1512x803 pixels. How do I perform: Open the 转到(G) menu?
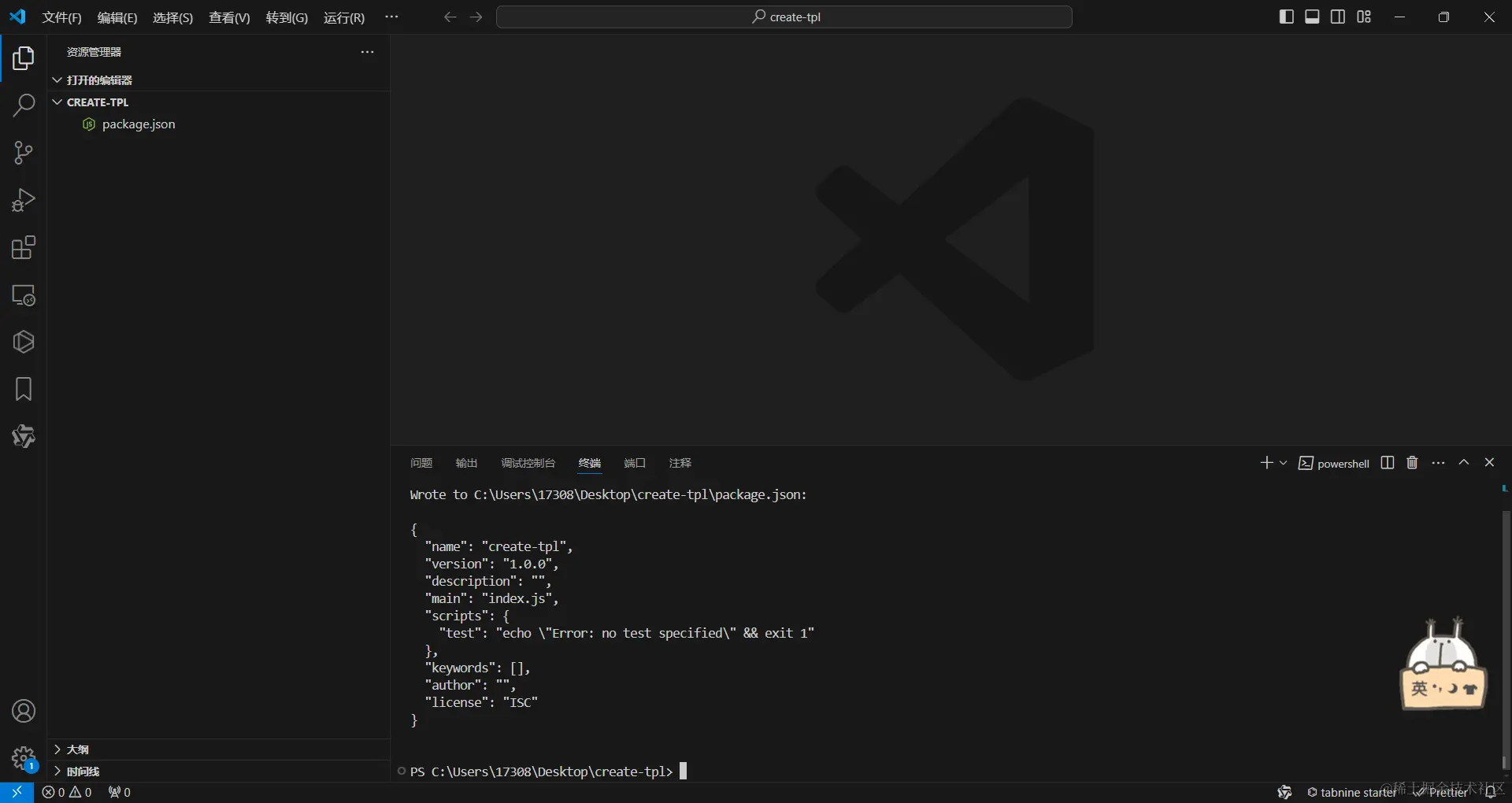point(287,17)
